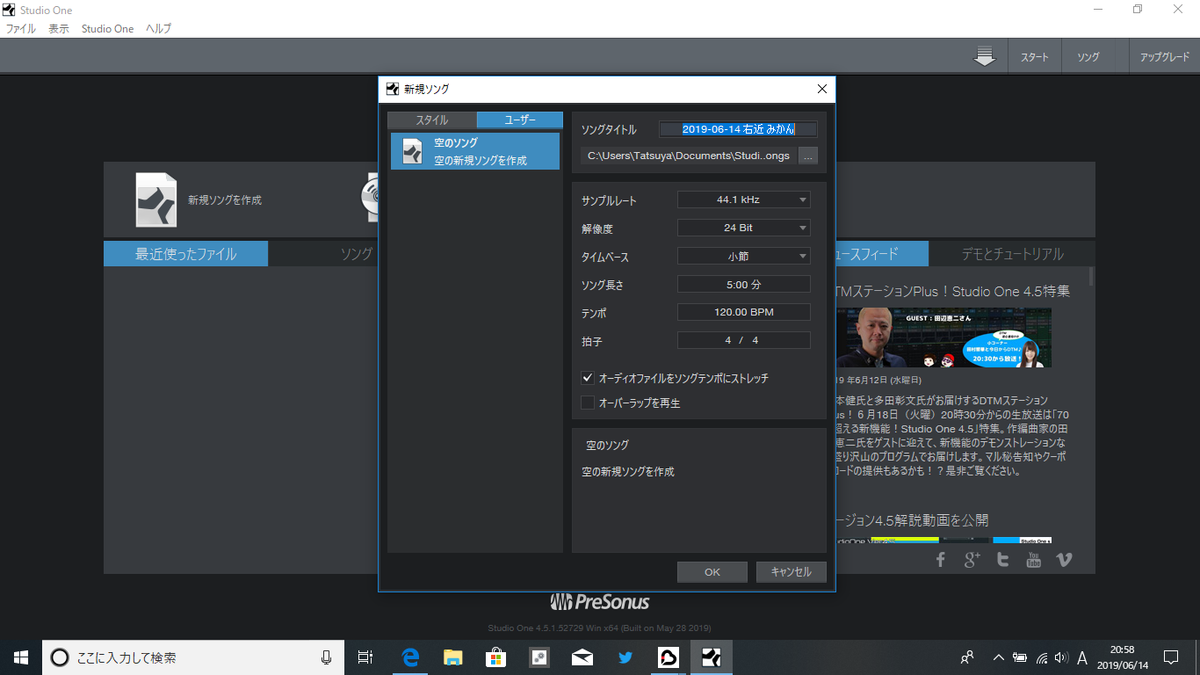Click the time signature 4 / 4 field
The width and height of the screenshot is (1200, 675).
(x=744, y=340)
